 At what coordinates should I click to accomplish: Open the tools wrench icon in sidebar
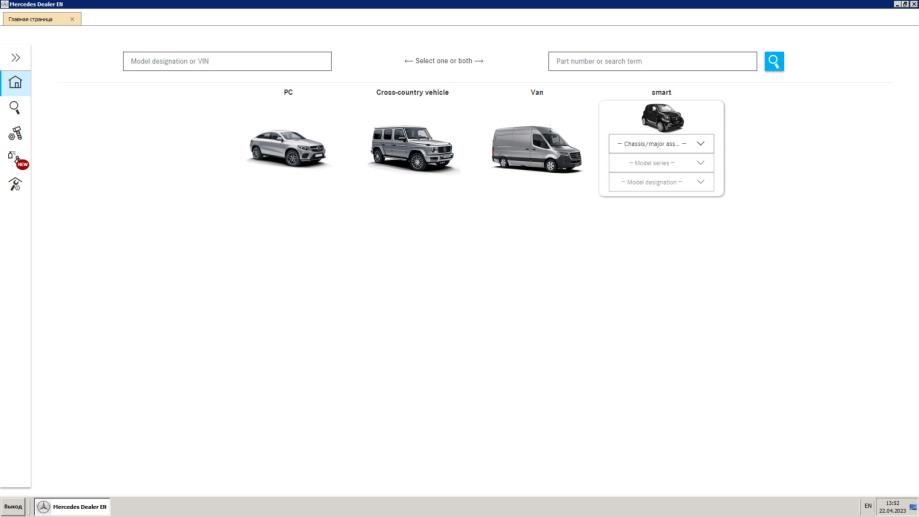[15, 184]
